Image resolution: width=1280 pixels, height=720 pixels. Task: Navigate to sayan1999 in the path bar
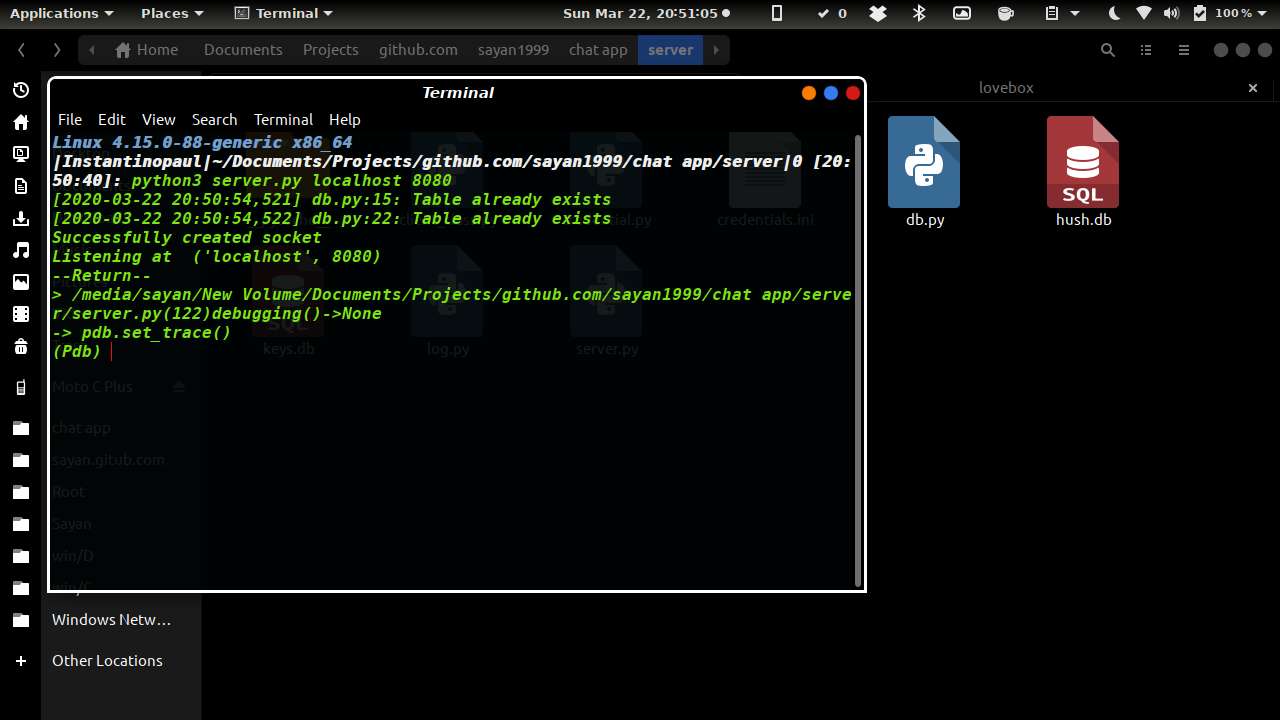click(513, 50)
